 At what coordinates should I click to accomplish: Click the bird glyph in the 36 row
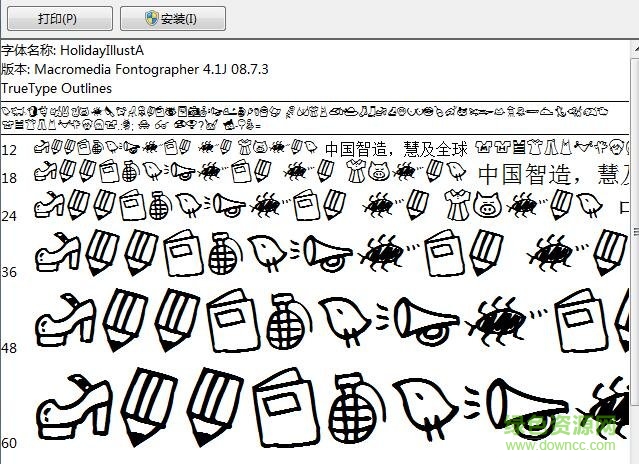[x=267, y=253]
